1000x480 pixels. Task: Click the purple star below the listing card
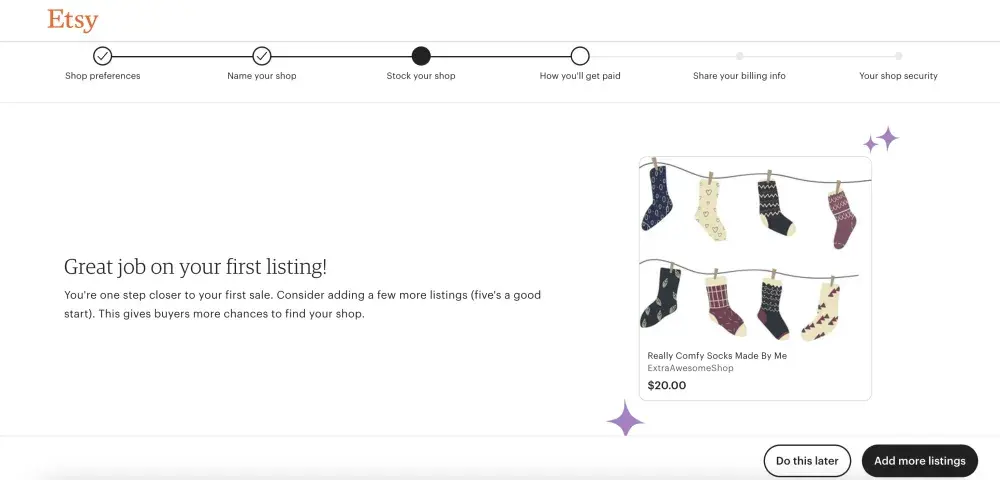(x=626, y=418)
